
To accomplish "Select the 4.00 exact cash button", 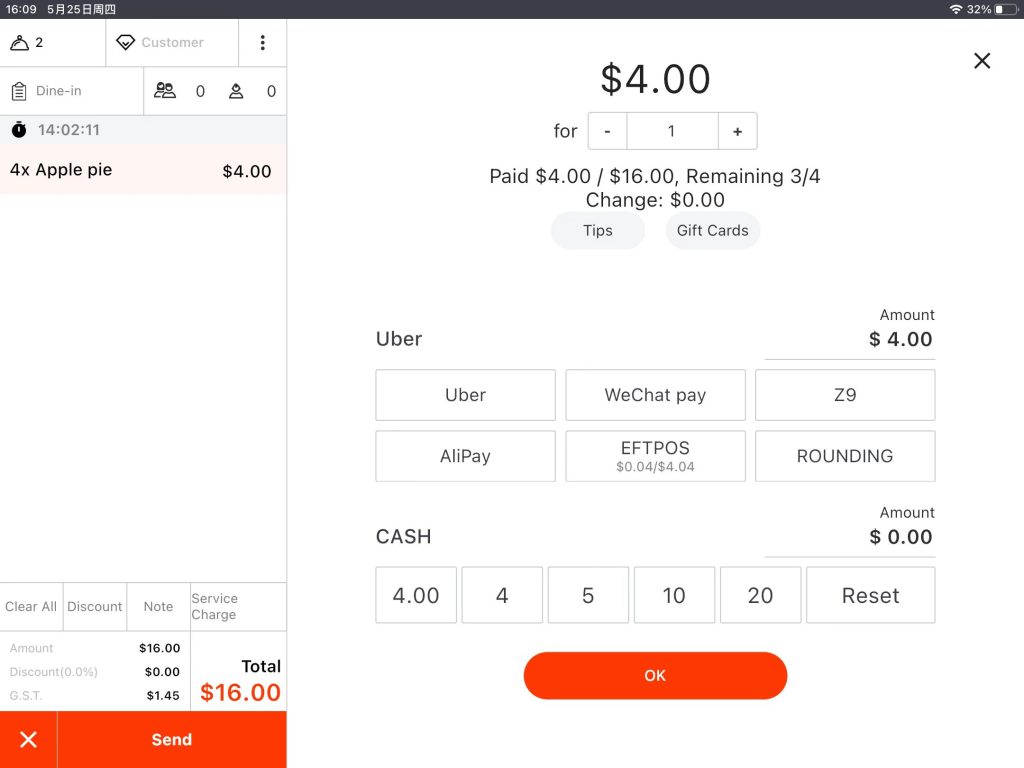I will click(416, 595).
